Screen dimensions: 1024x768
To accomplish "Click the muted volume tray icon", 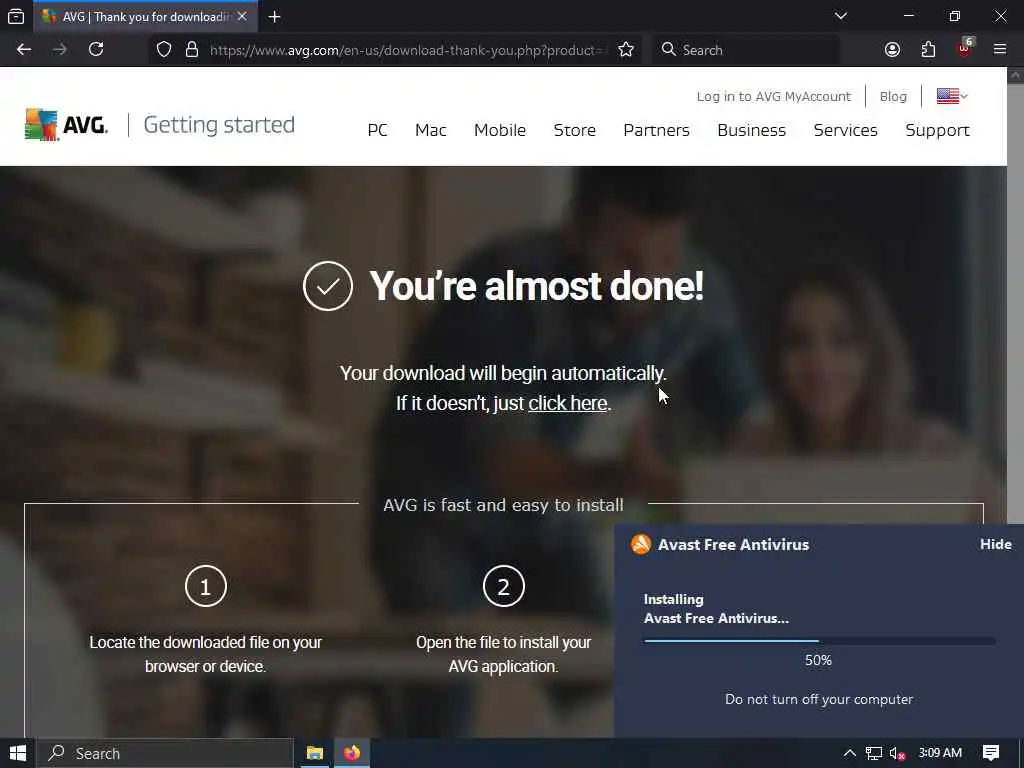I will click(x=897, y=754).
